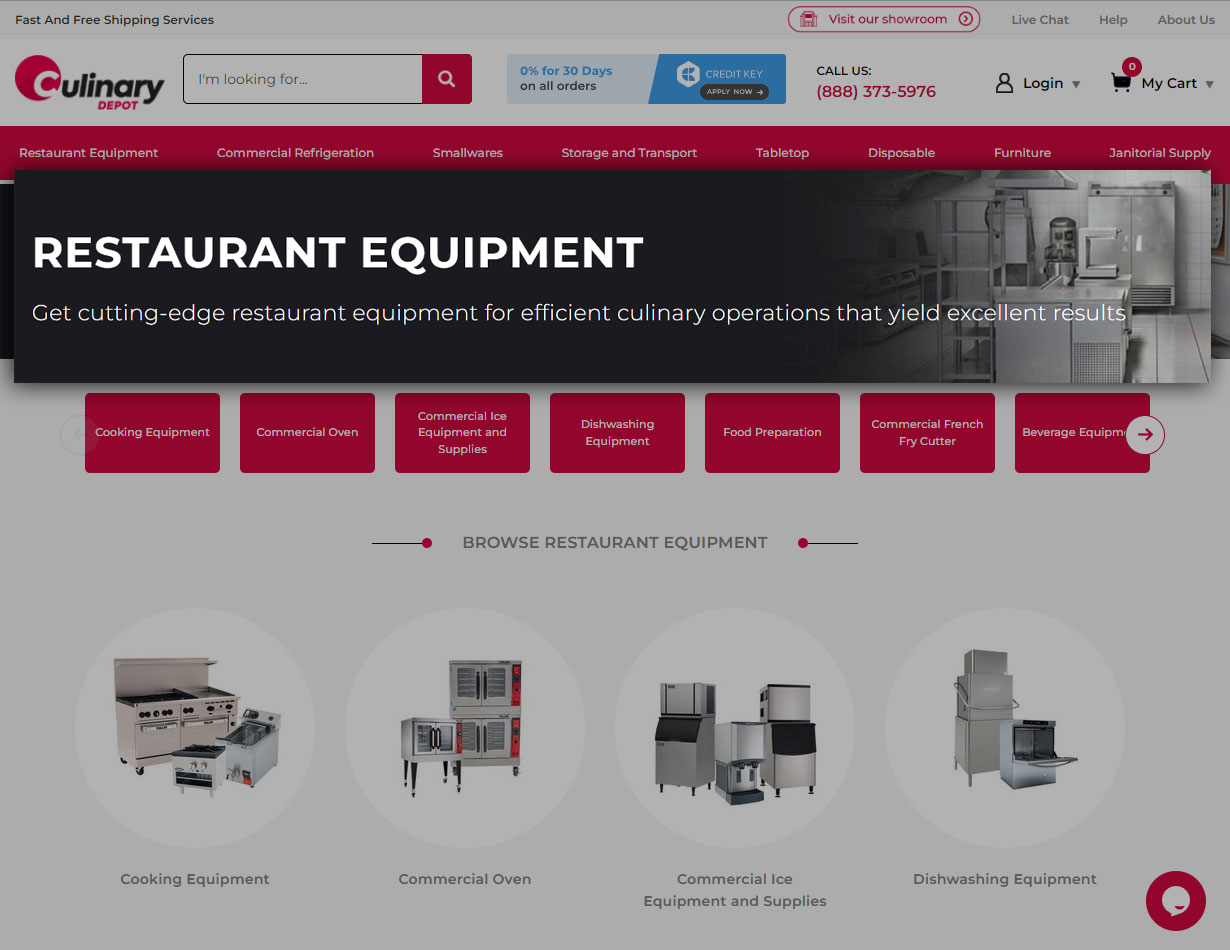
Task: Select Storage and Transport in the navigation
Action: click(629, 152)
